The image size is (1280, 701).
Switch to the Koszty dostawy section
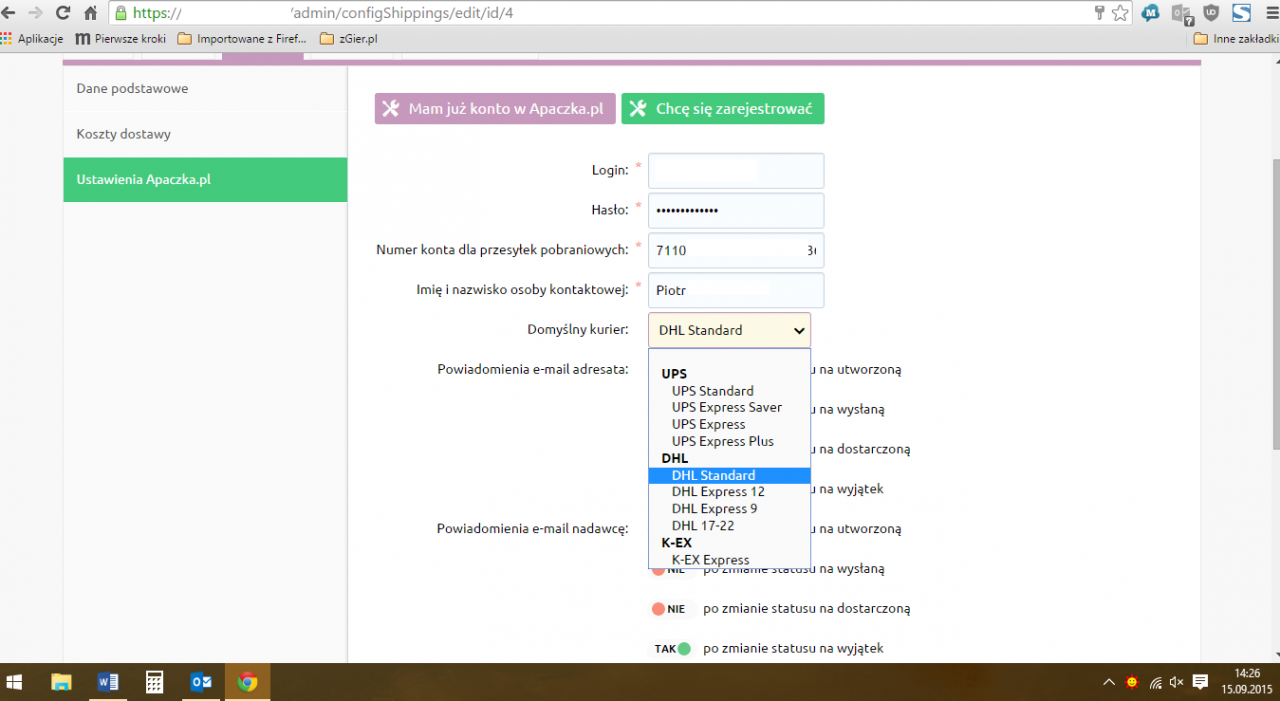coord(205,134)
